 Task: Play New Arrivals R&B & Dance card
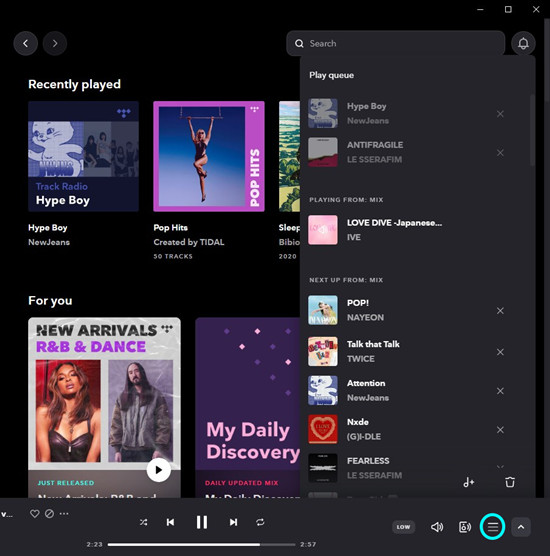(x=159, y=470)
